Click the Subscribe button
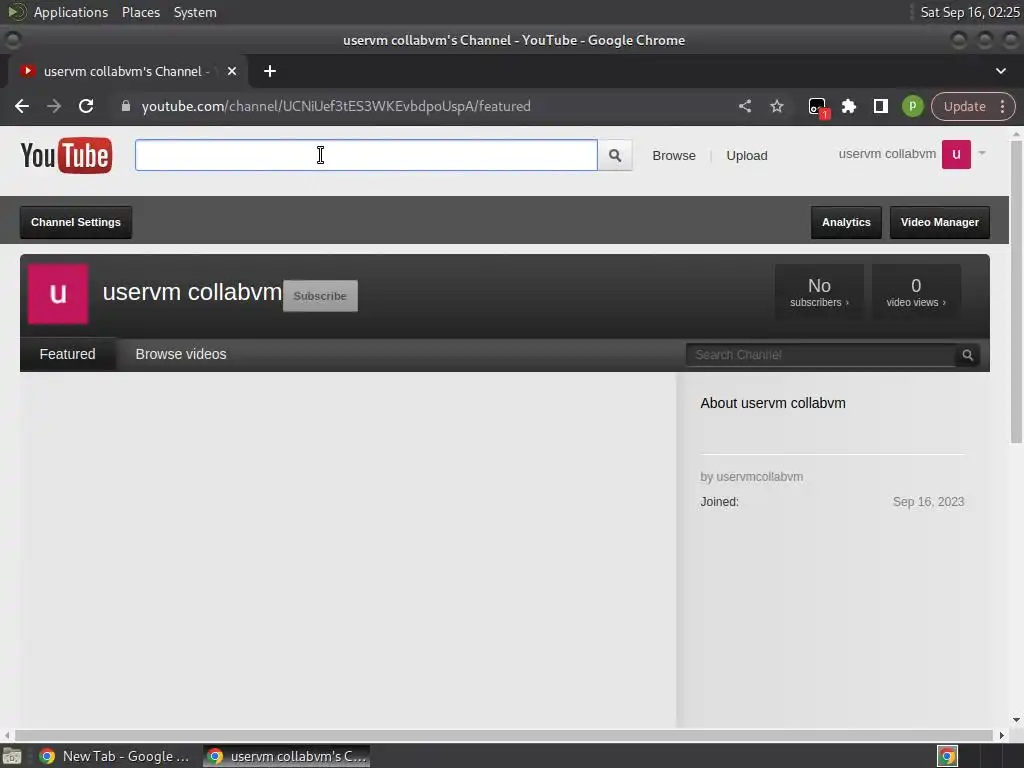This screenshot has width=1024, height=768. pyautogui.click(x=320, y=296)
